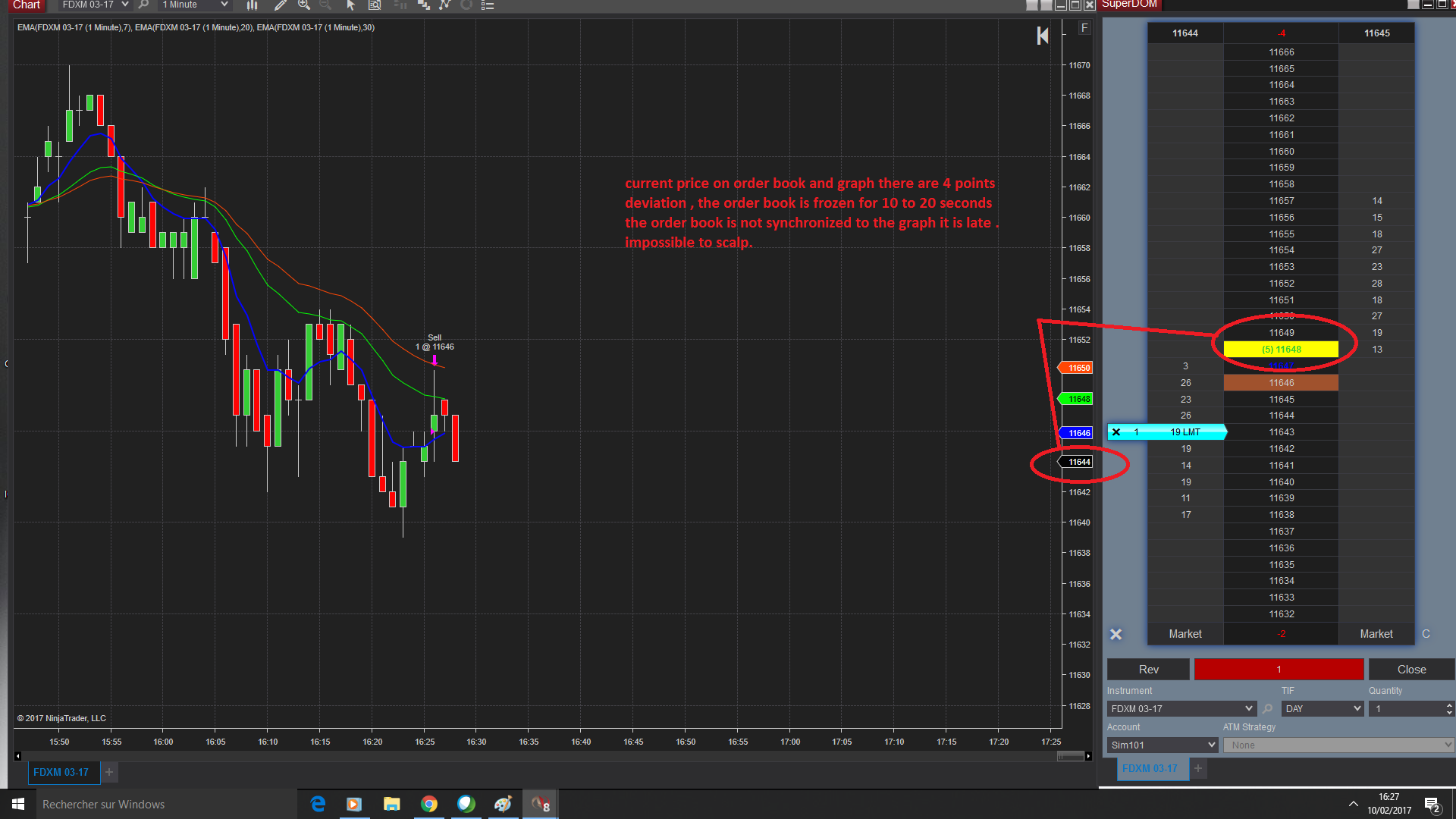Select the drawing tools pencil icon

[x=280, y=5]
